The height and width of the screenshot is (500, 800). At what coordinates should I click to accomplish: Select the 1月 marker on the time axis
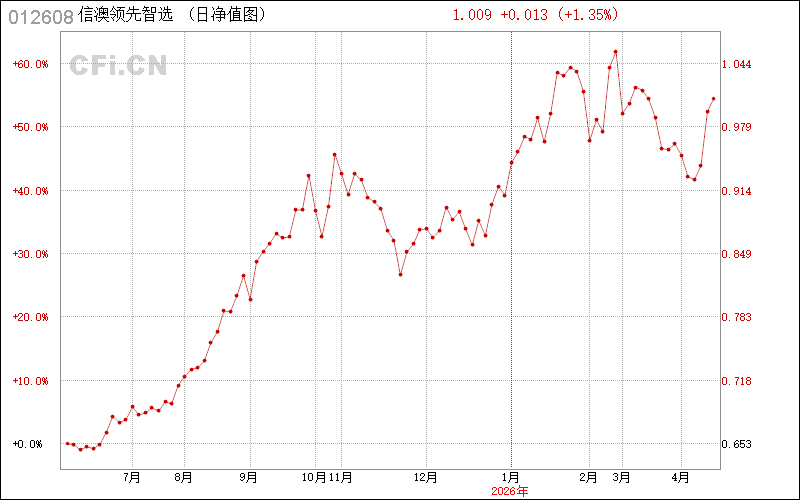[510, 477]
